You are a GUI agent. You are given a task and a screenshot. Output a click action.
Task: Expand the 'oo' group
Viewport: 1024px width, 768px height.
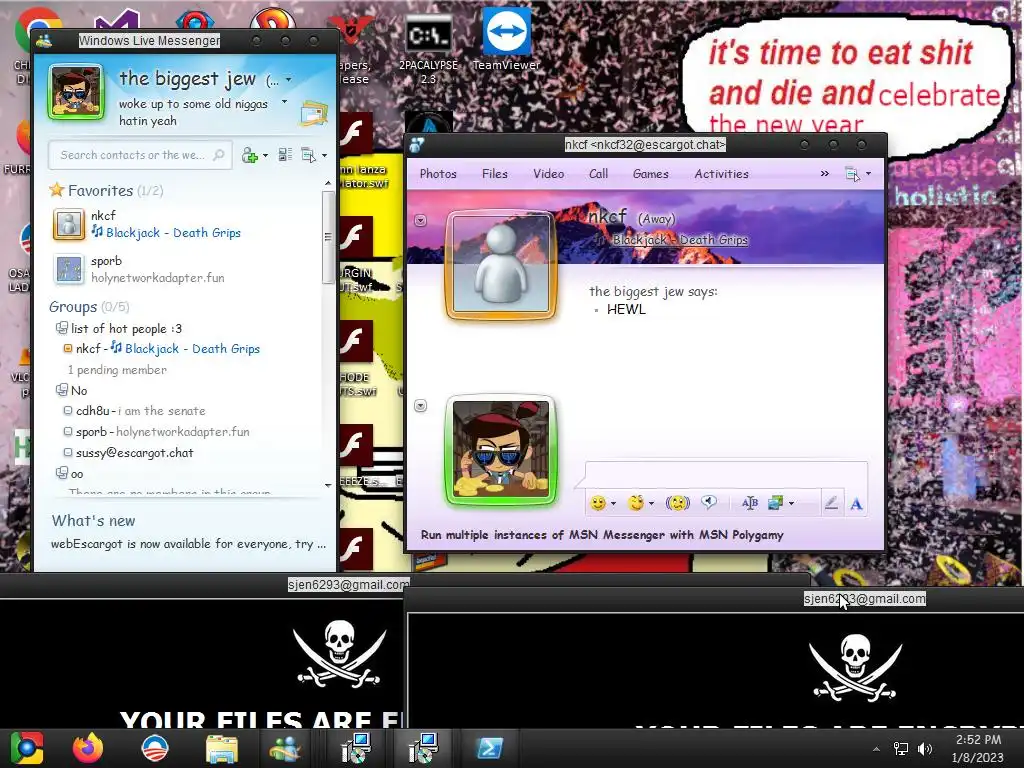(61, 473)
